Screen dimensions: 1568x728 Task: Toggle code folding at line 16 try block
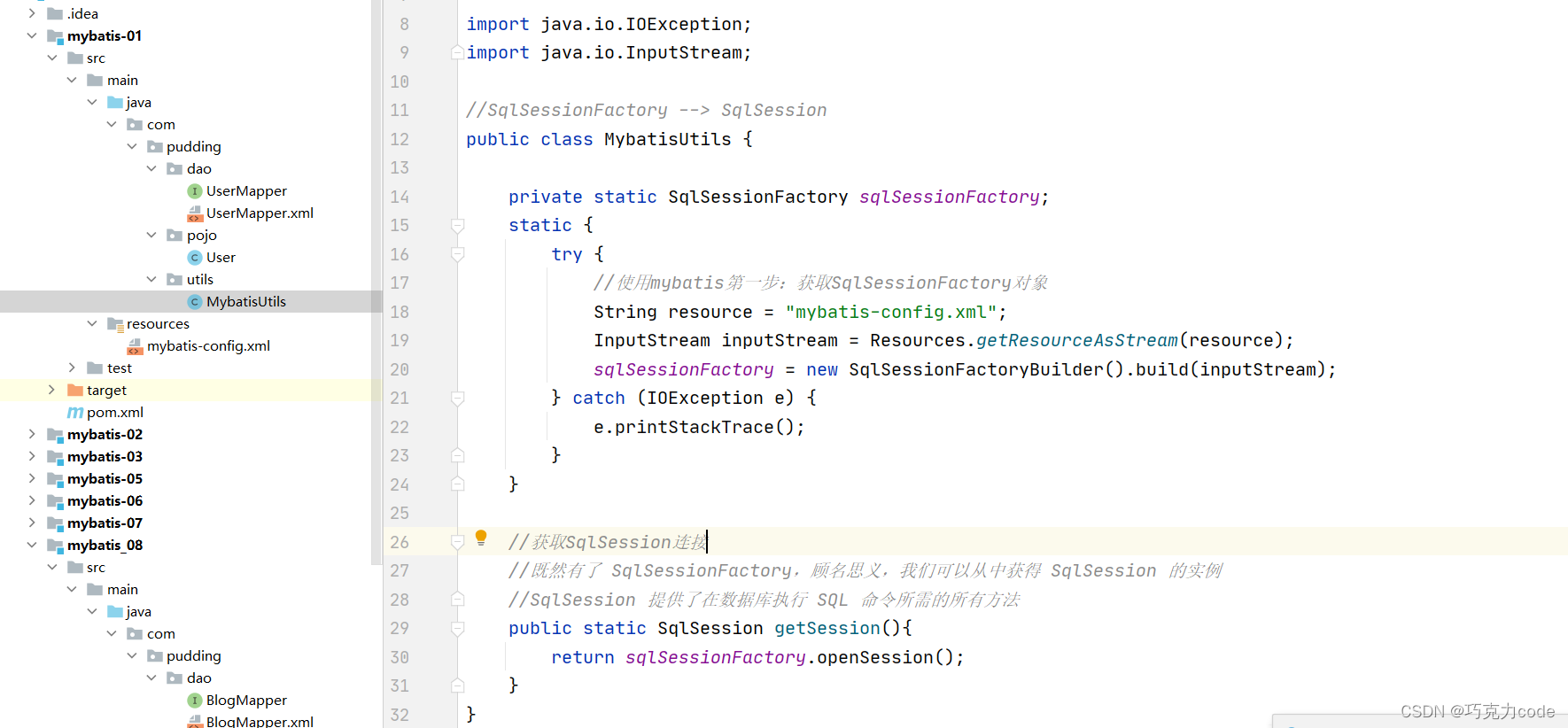458,254
